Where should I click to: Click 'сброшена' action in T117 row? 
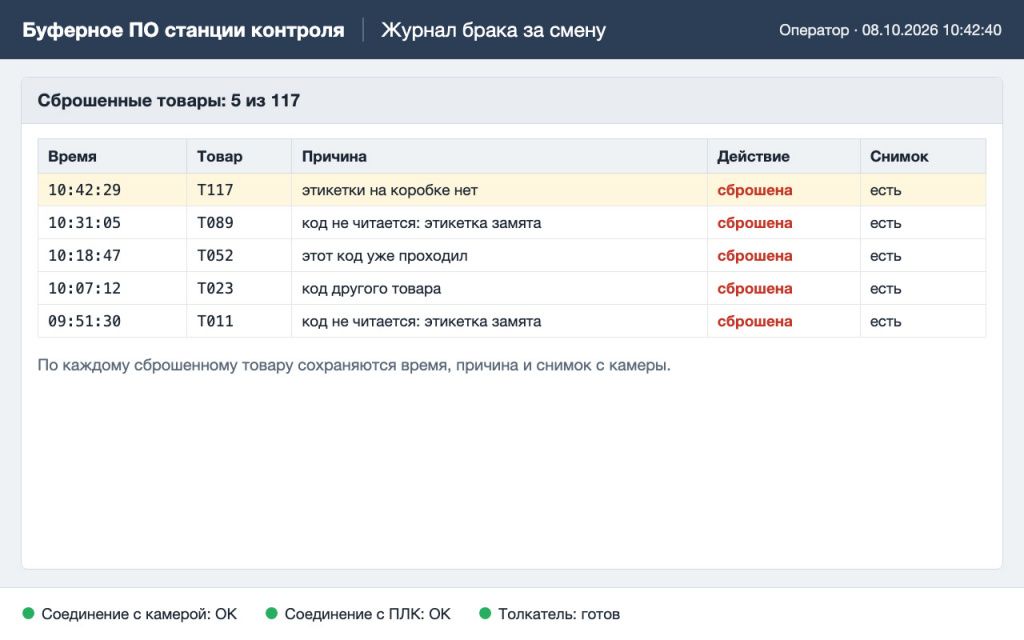754,190
